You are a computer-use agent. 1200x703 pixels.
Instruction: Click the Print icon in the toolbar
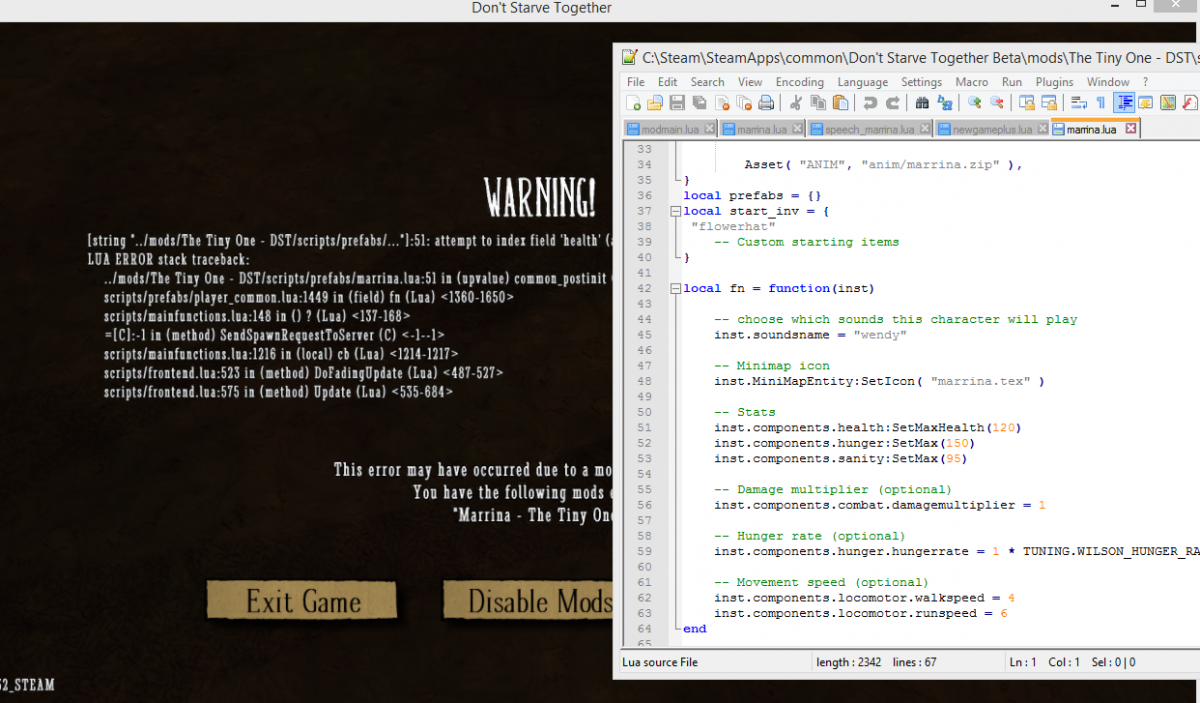(x=766, y=103)
